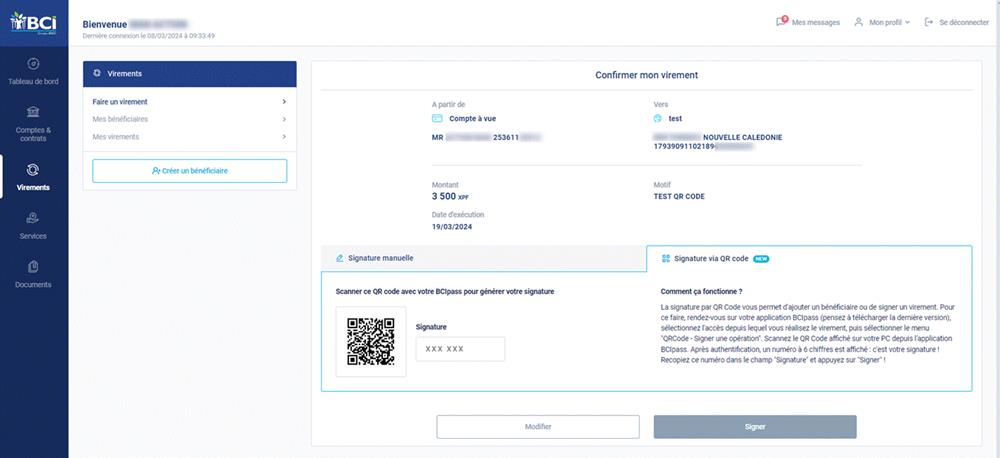
Task: Select Virements in left sidebar
Action: pos(33,177)
